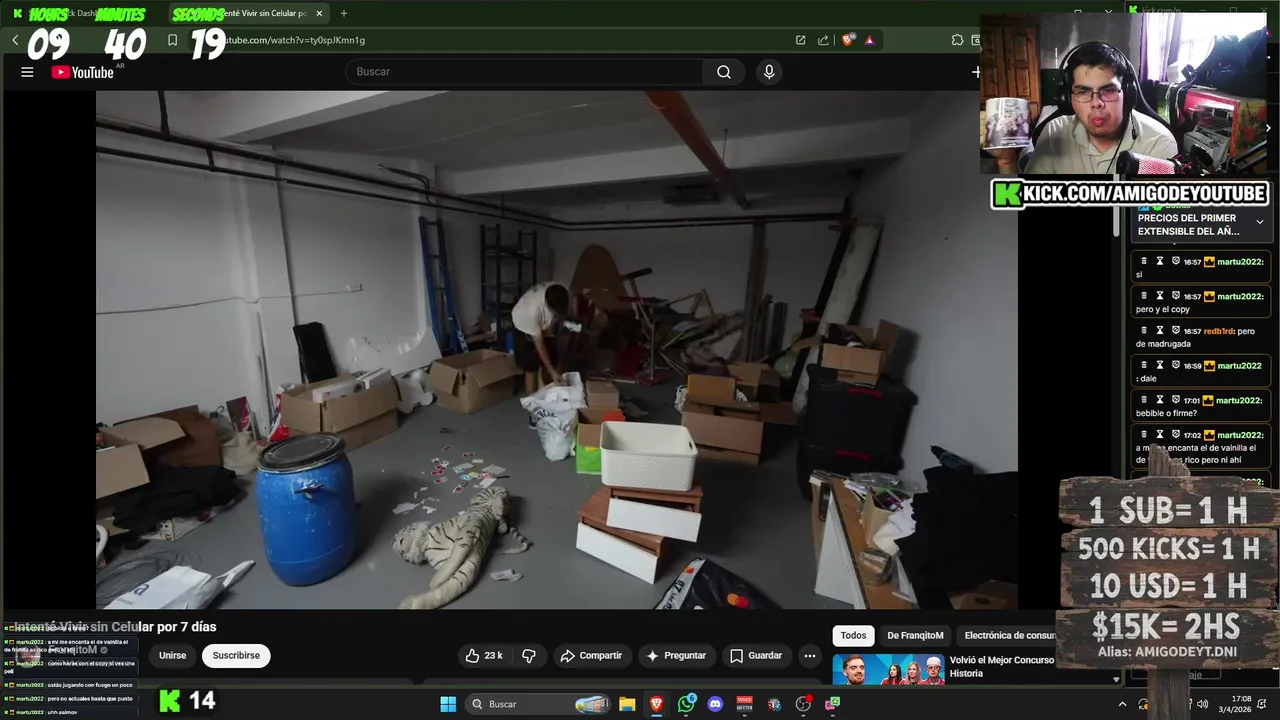
Task: Close the YouTube browser tab
Action: 319,13
